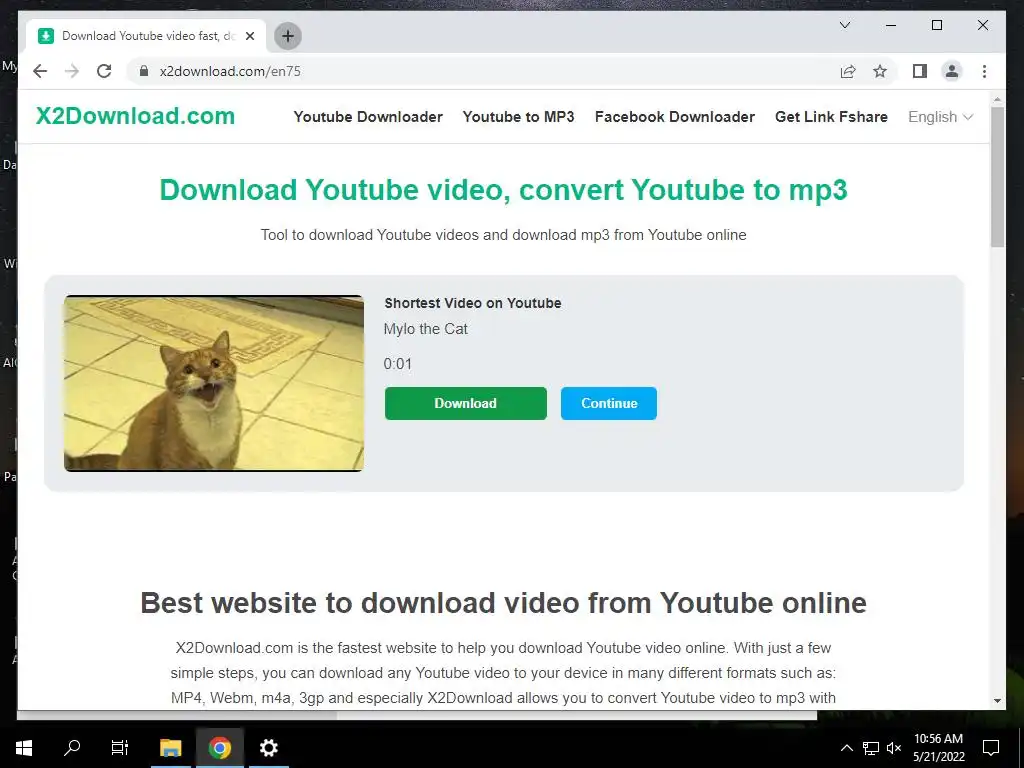Screen dimensions: 1024x768
Task: Close the Download Youtube video tab
Action: click(249, 36)
